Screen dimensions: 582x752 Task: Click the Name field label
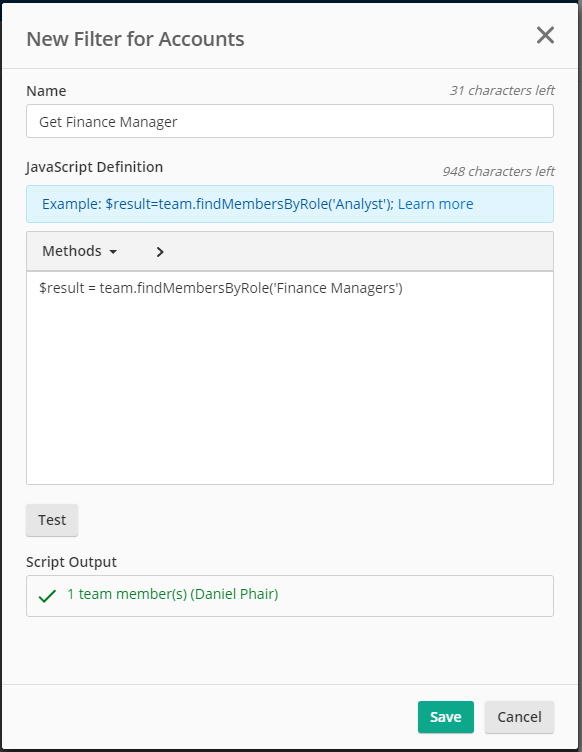pos(46,91)
